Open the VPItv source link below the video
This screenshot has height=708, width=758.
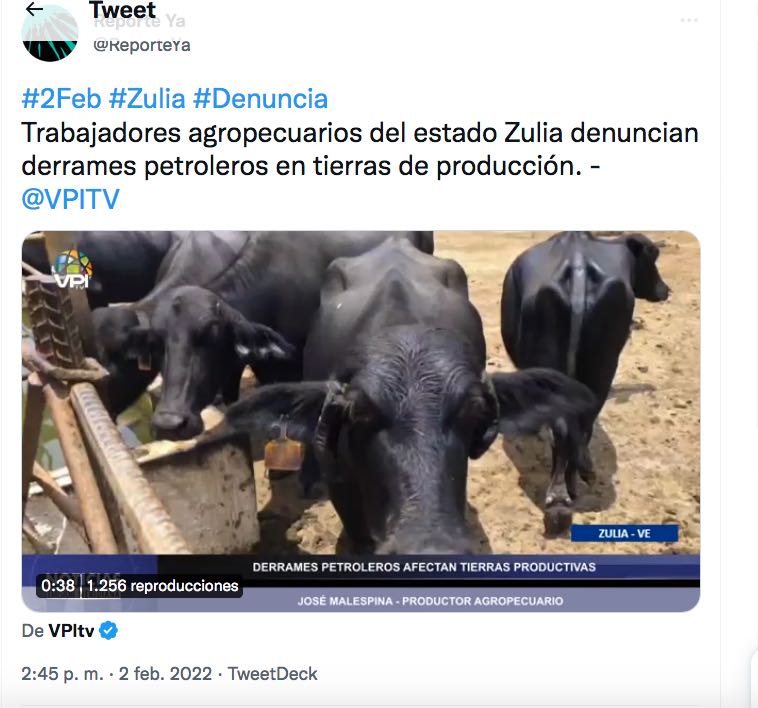click(71, 631)
